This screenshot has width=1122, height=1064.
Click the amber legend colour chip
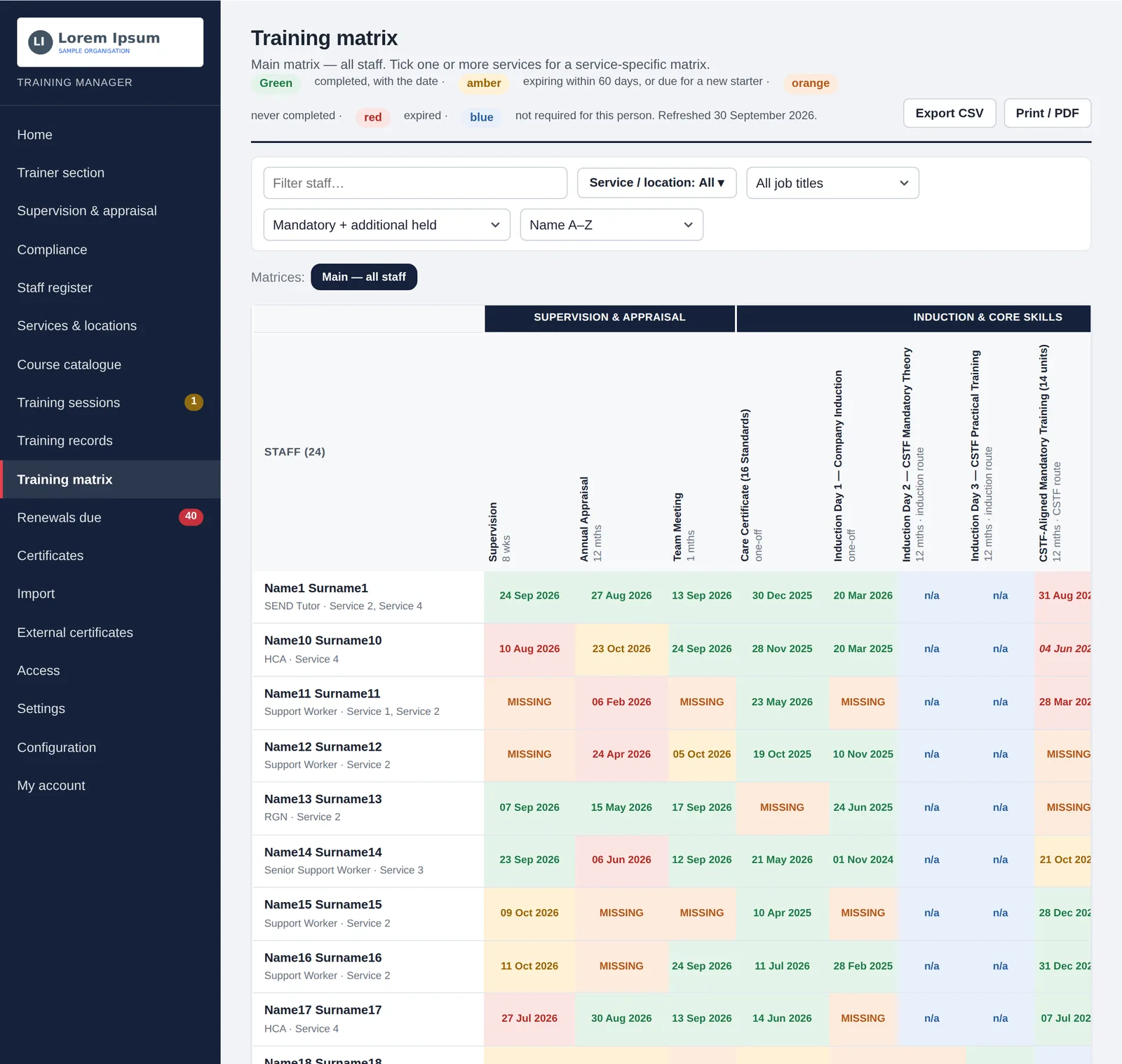(484, 83)
